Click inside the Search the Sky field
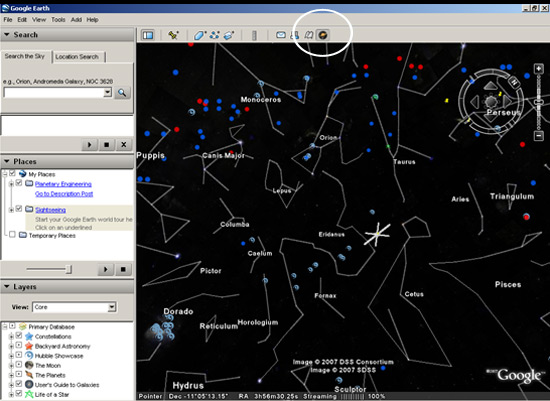The image size is (550, 401). coord(54,93)
